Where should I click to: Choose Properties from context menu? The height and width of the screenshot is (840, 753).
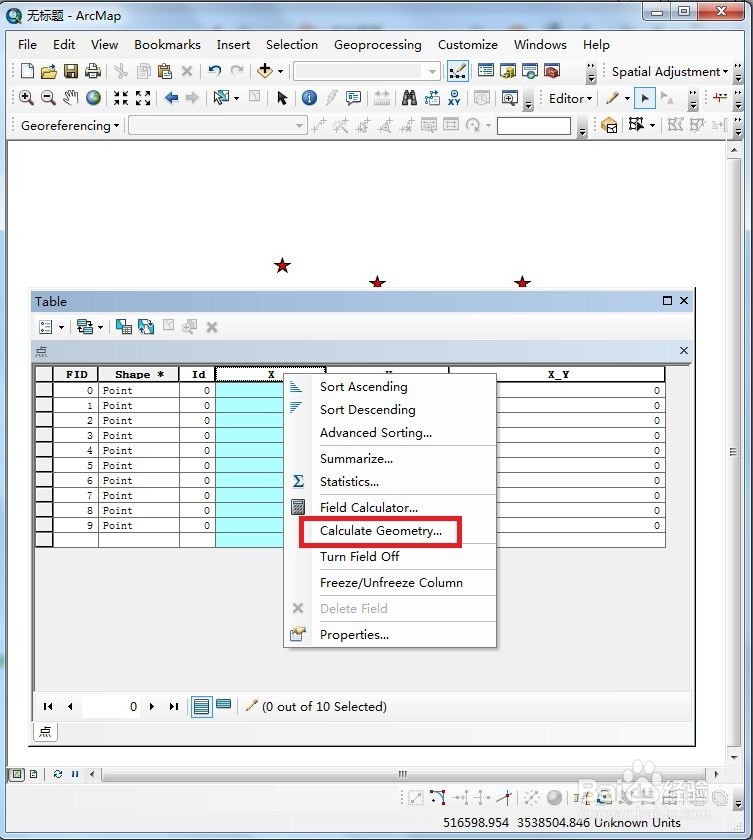coord(355,635)
